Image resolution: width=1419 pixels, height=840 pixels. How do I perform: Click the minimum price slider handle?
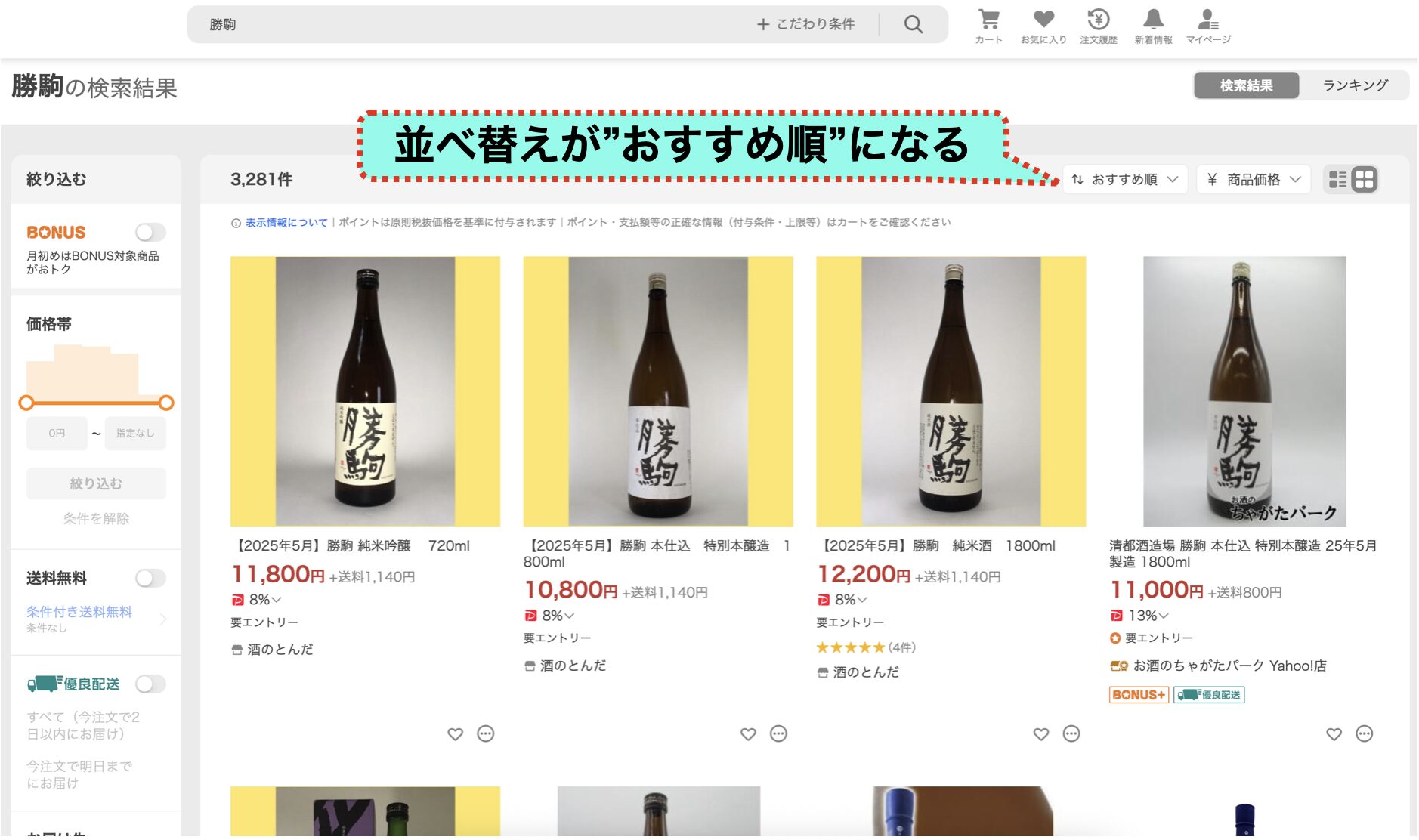tap(26, 403)
